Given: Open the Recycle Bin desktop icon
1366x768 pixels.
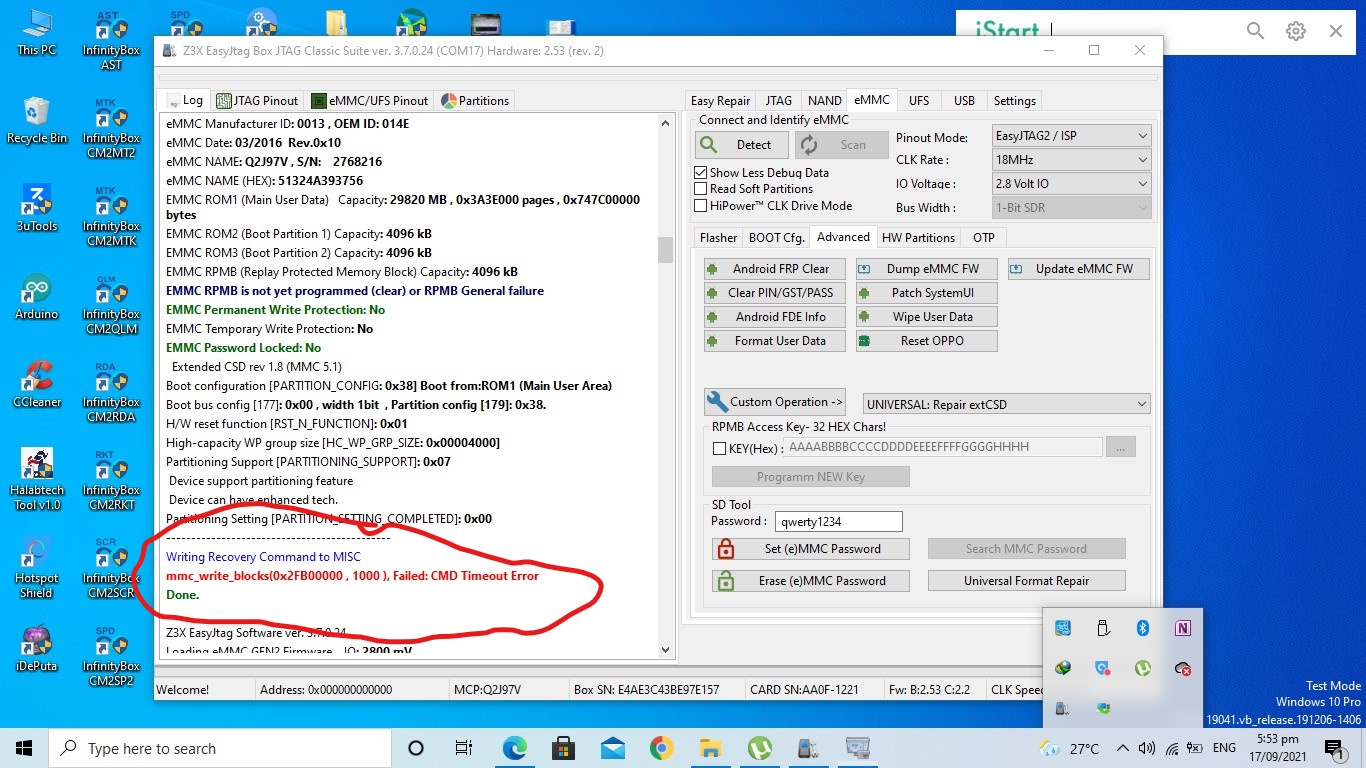Looking at the screenshot, I should point(37,120).
